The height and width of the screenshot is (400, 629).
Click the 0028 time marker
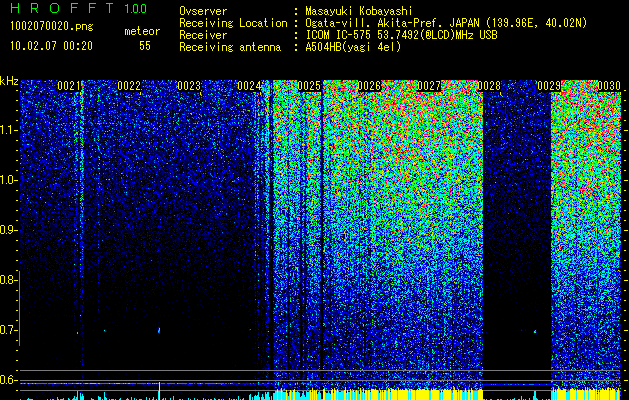[x=489, y=86]
